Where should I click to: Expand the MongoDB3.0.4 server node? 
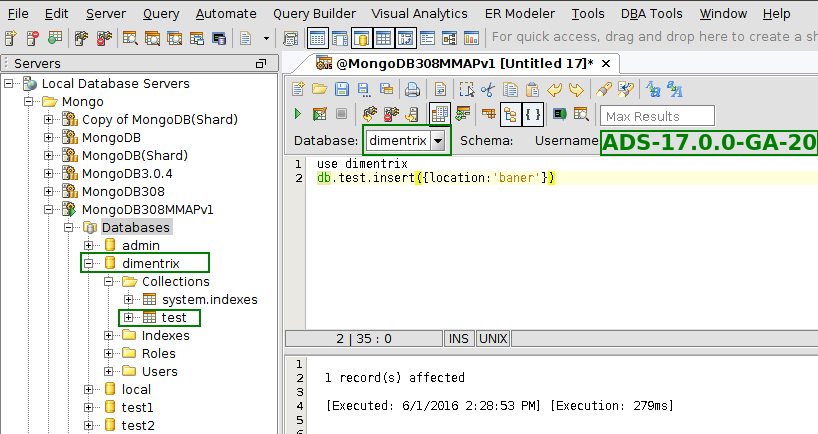(x=49, y=173)
